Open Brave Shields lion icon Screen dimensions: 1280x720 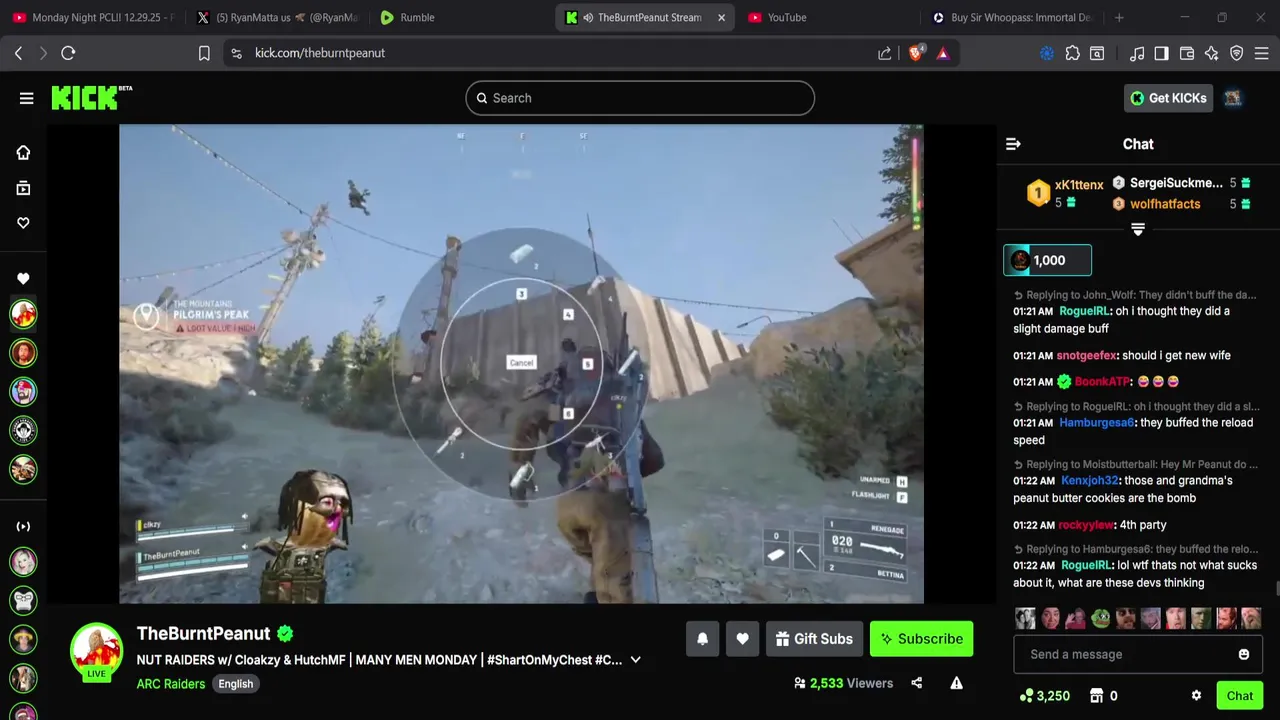coord(916,53)
